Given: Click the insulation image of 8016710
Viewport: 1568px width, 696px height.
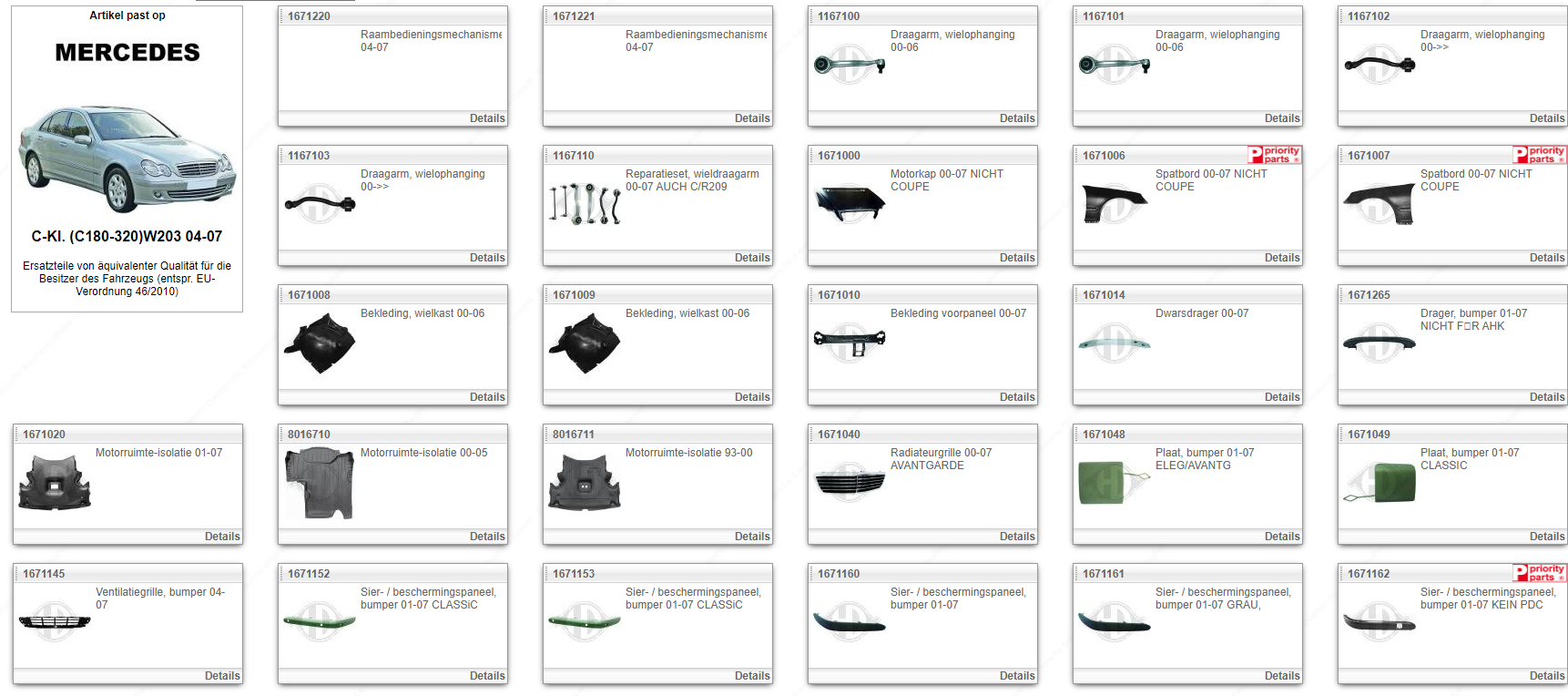Looking at the screenshot, I should tap(320, 483).
